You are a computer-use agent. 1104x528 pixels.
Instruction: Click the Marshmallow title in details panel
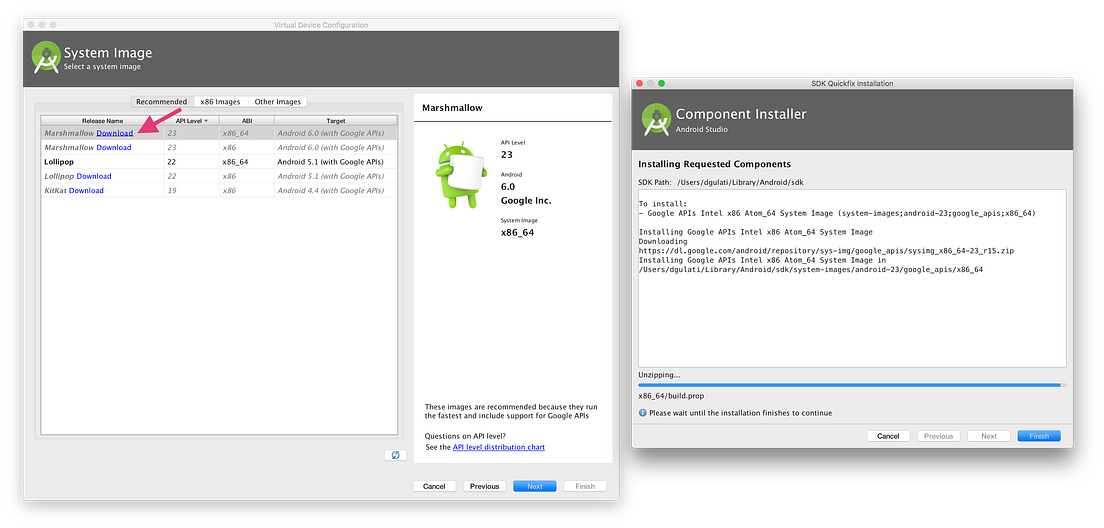pyautogui.click(x=451, y=108)
